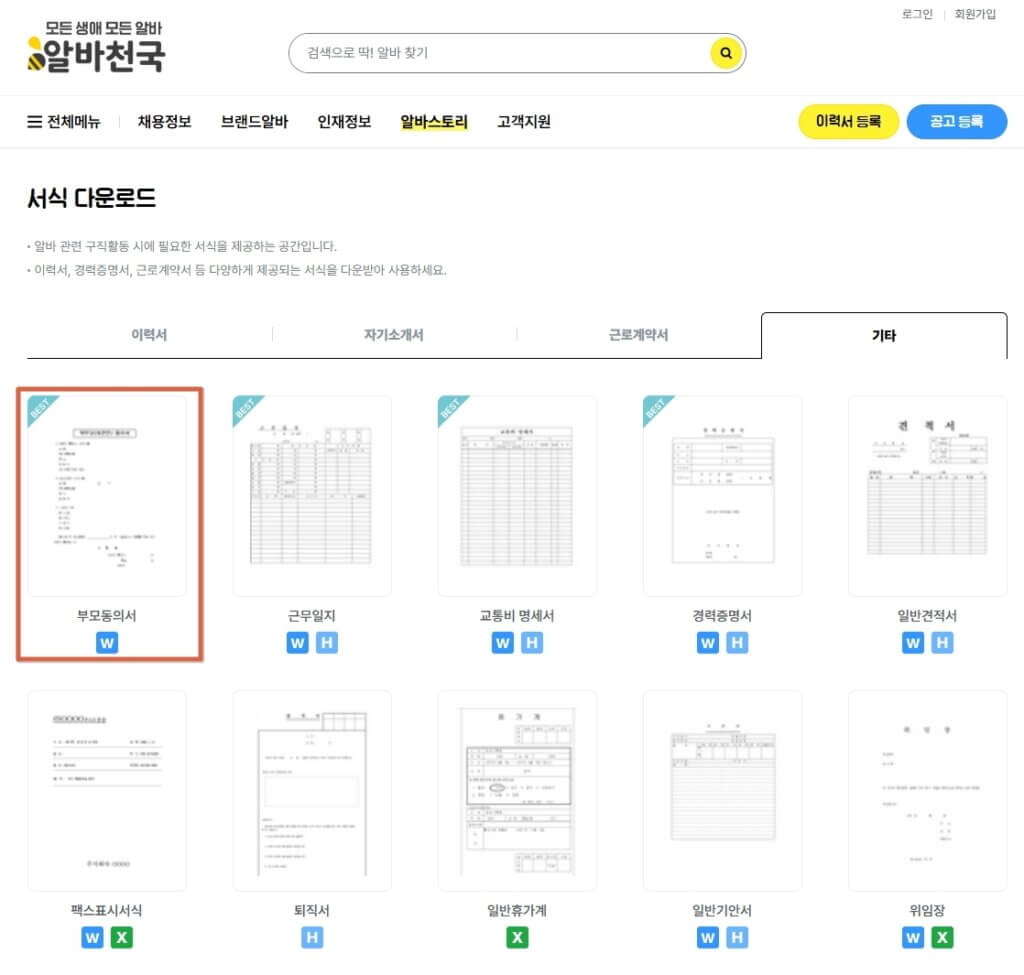1024x975 pixels.
Task: Open the 채용정보 menu
Action: [x=164, y=121]
